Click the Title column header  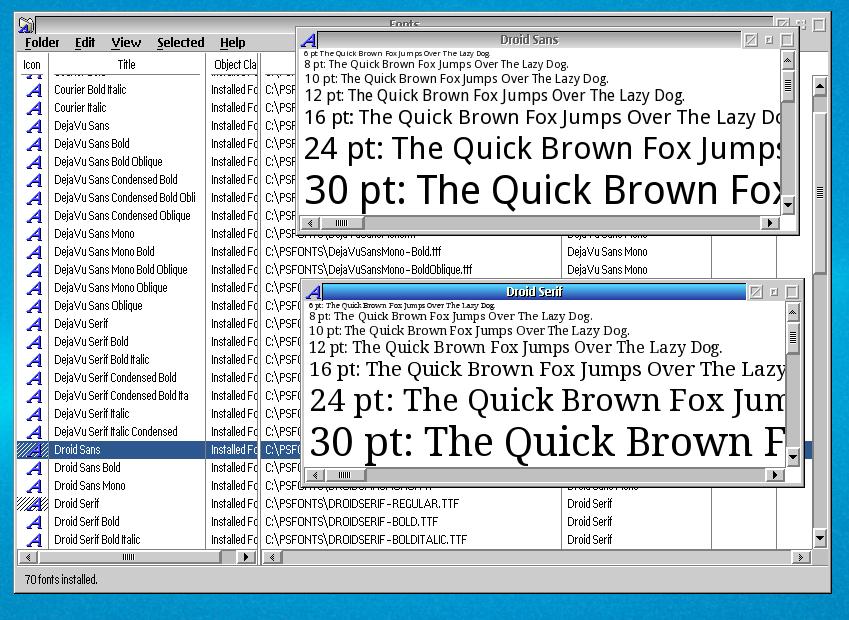coord(126,65)
